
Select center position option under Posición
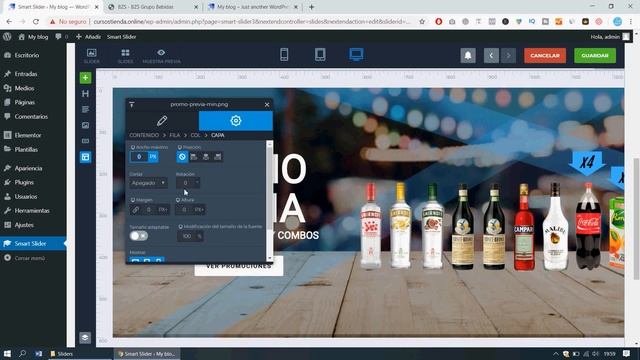pyautogui.click(x=206, y=157)
